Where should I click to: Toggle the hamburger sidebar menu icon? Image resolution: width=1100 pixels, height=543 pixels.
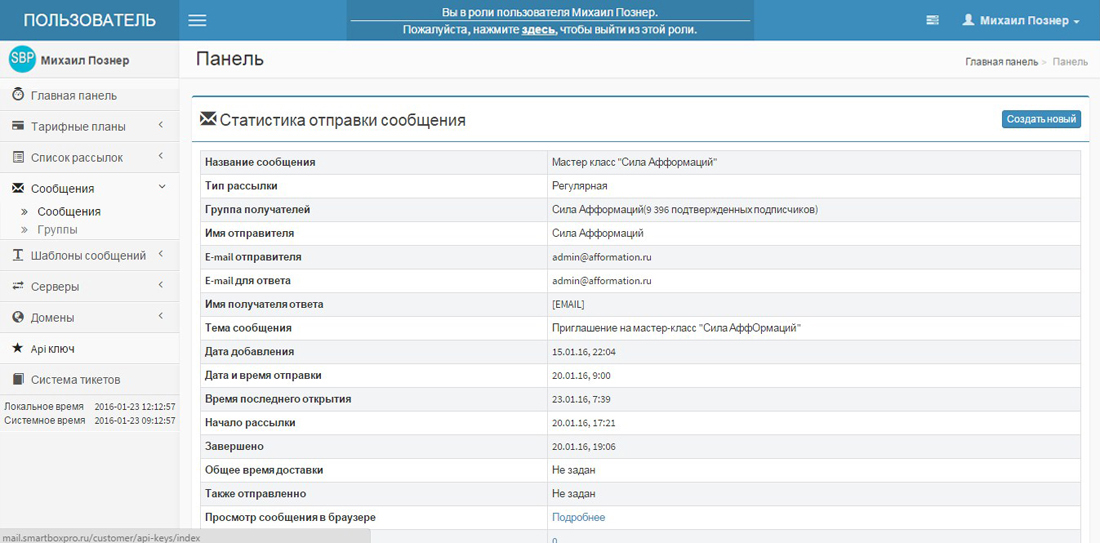point(198,20)
